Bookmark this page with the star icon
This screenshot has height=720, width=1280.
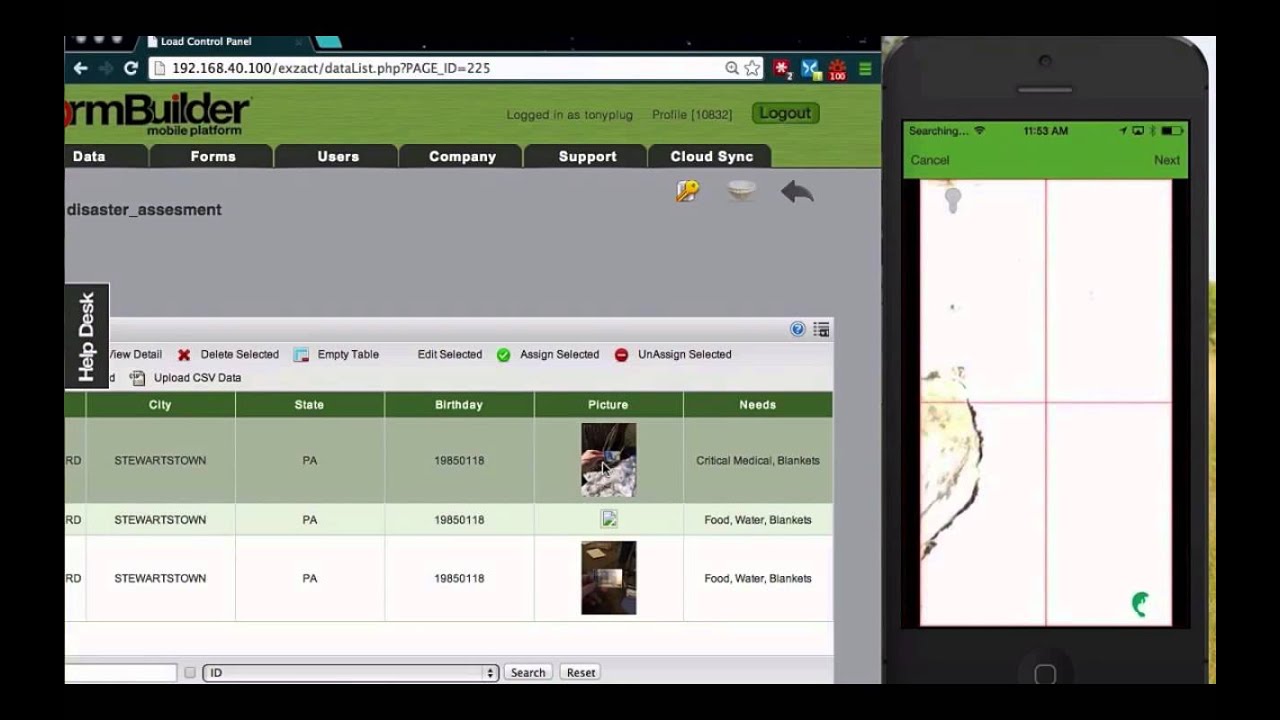[752, 68]
